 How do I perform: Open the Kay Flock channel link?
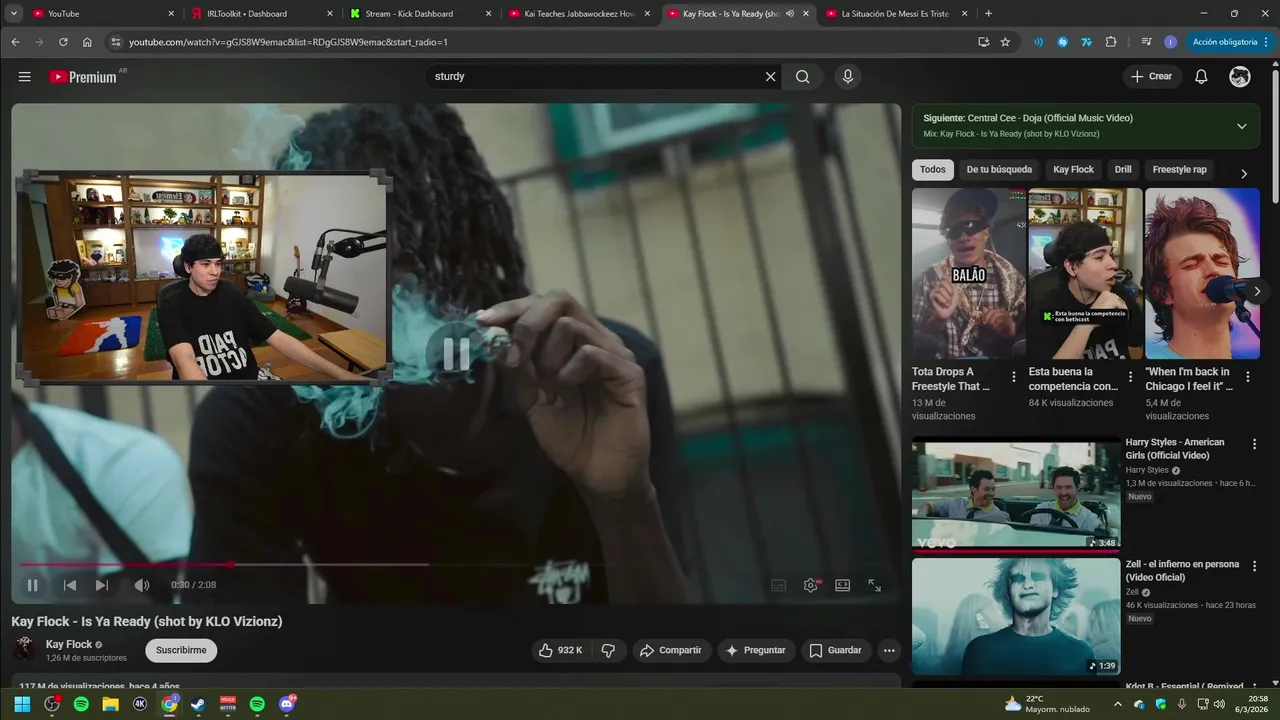click(69, 644)
